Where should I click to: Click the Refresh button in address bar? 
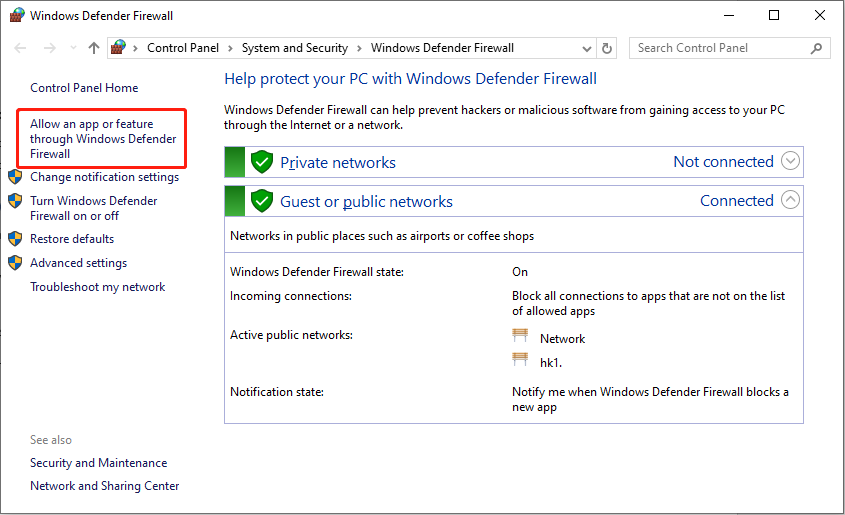607,48
